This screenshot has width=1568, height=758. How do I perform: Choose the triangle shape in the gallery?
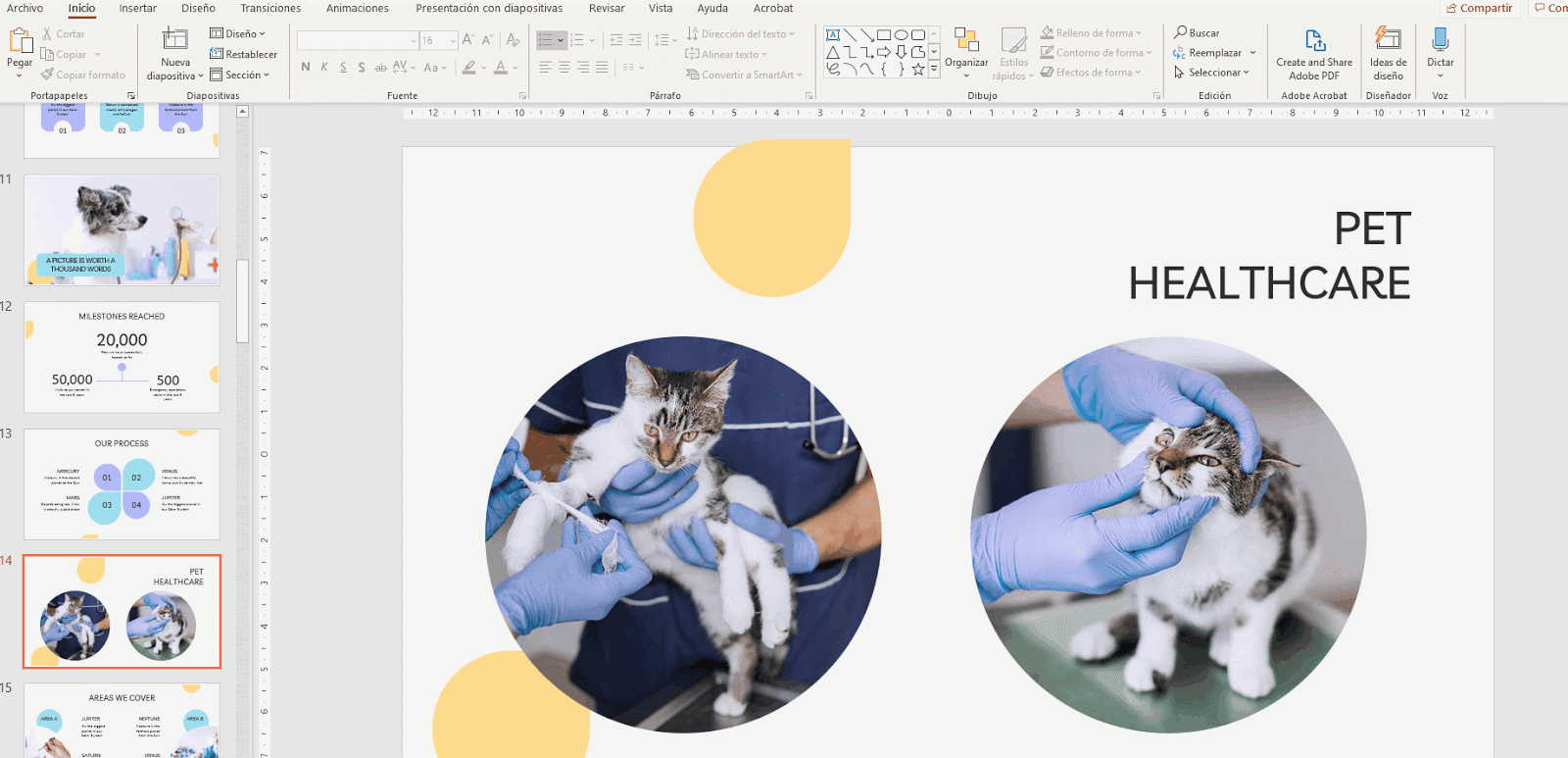point(833,52)
